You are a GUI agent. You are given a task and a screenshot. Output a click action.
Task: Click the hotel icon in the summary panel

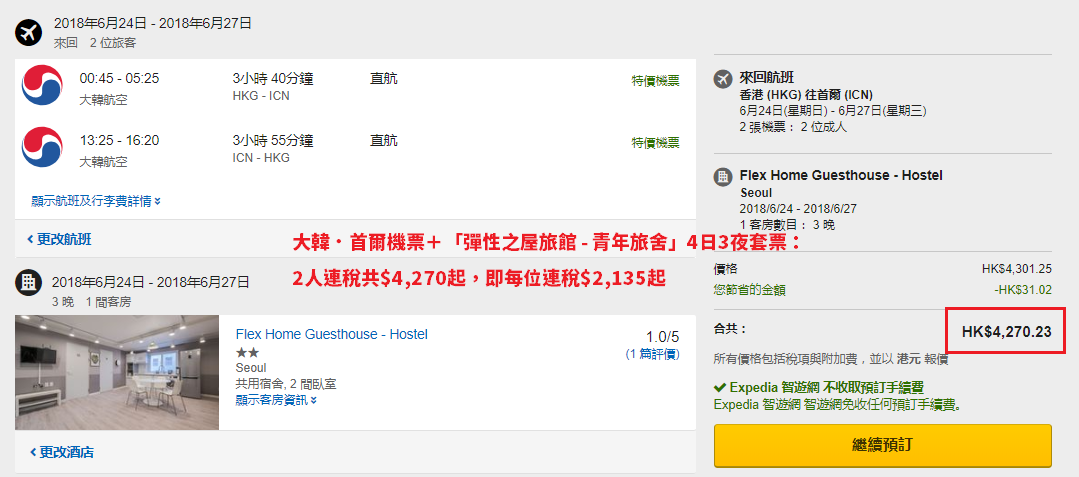723,177
